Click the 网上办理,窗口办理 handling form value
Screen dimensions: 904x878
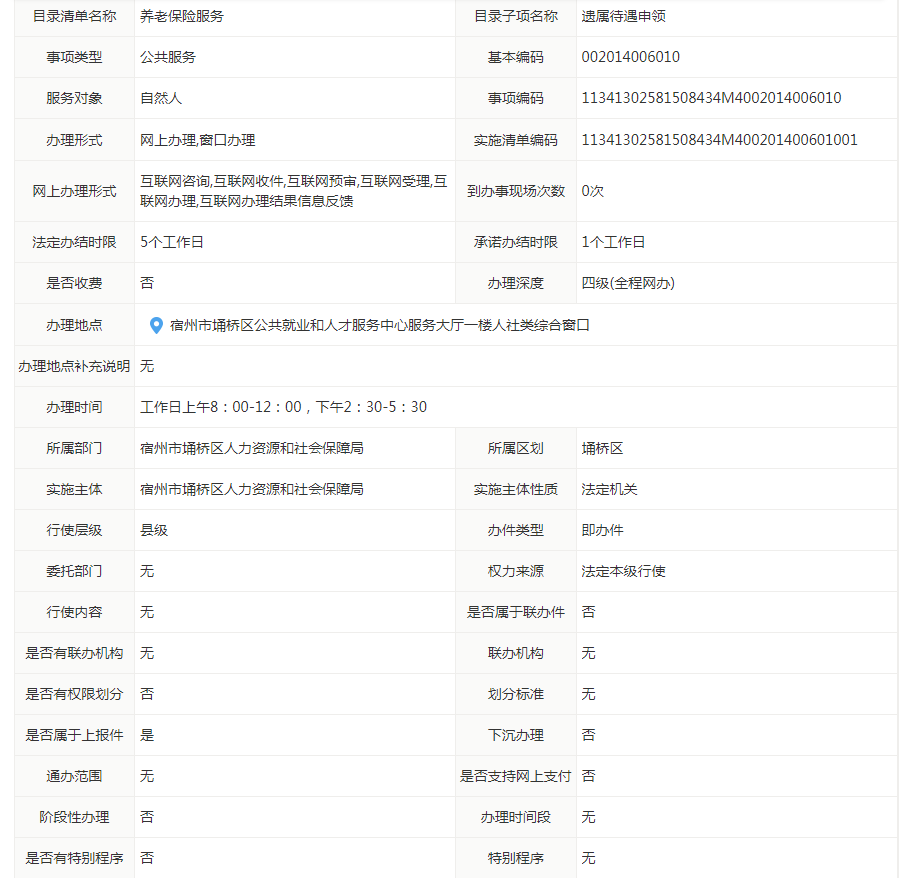tap(197, 140)
